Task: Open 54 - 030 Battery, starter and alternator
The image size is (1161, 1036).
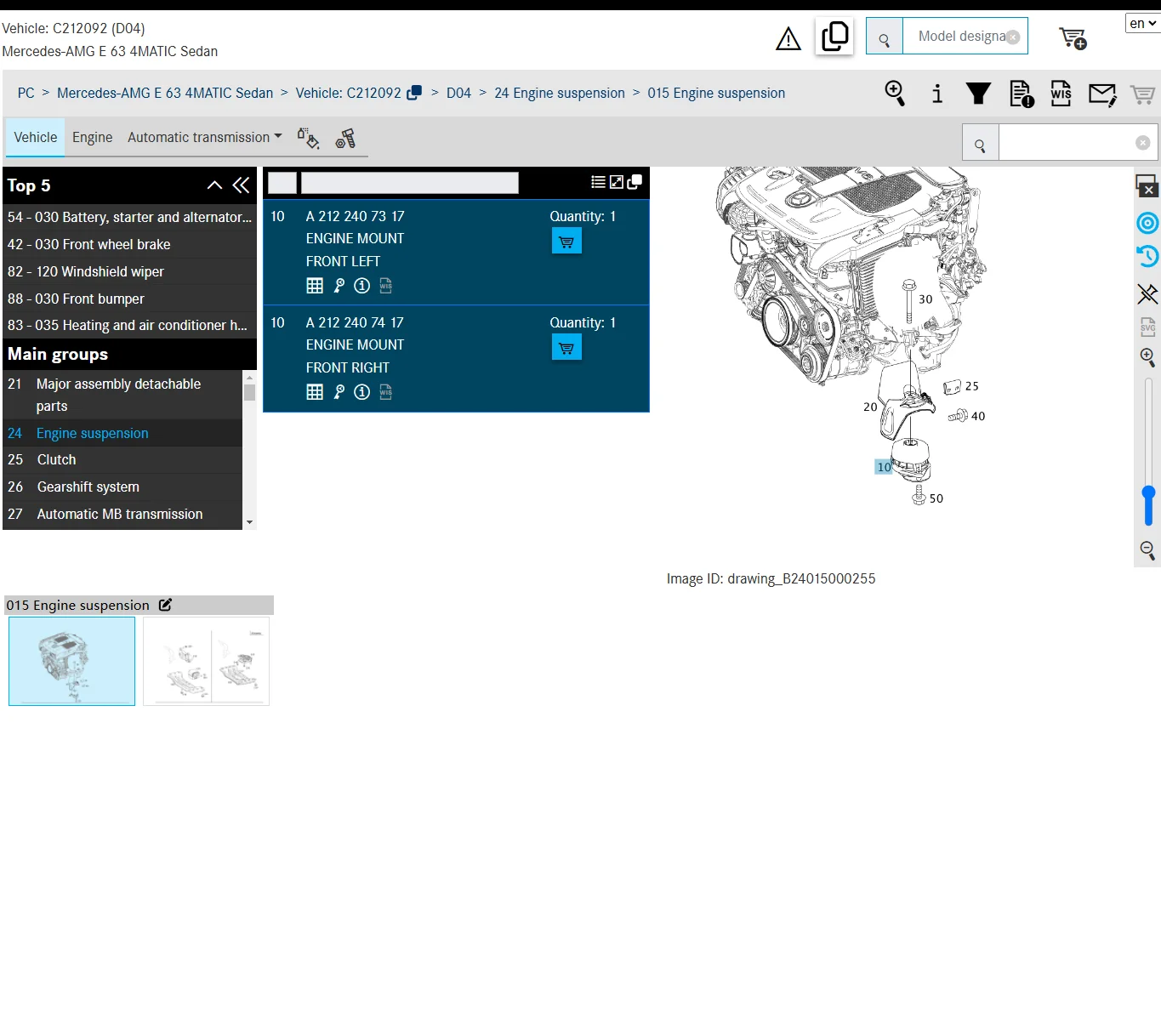Action: click(x=129, y=218)
